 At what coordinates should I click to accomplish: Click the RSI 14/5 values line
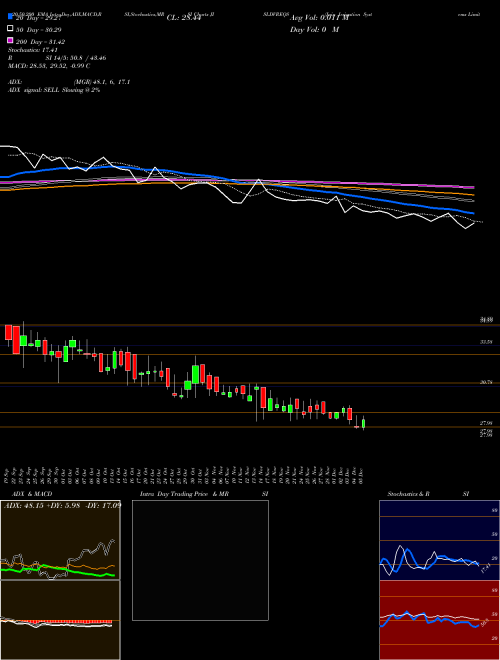[x=57, y=58]
